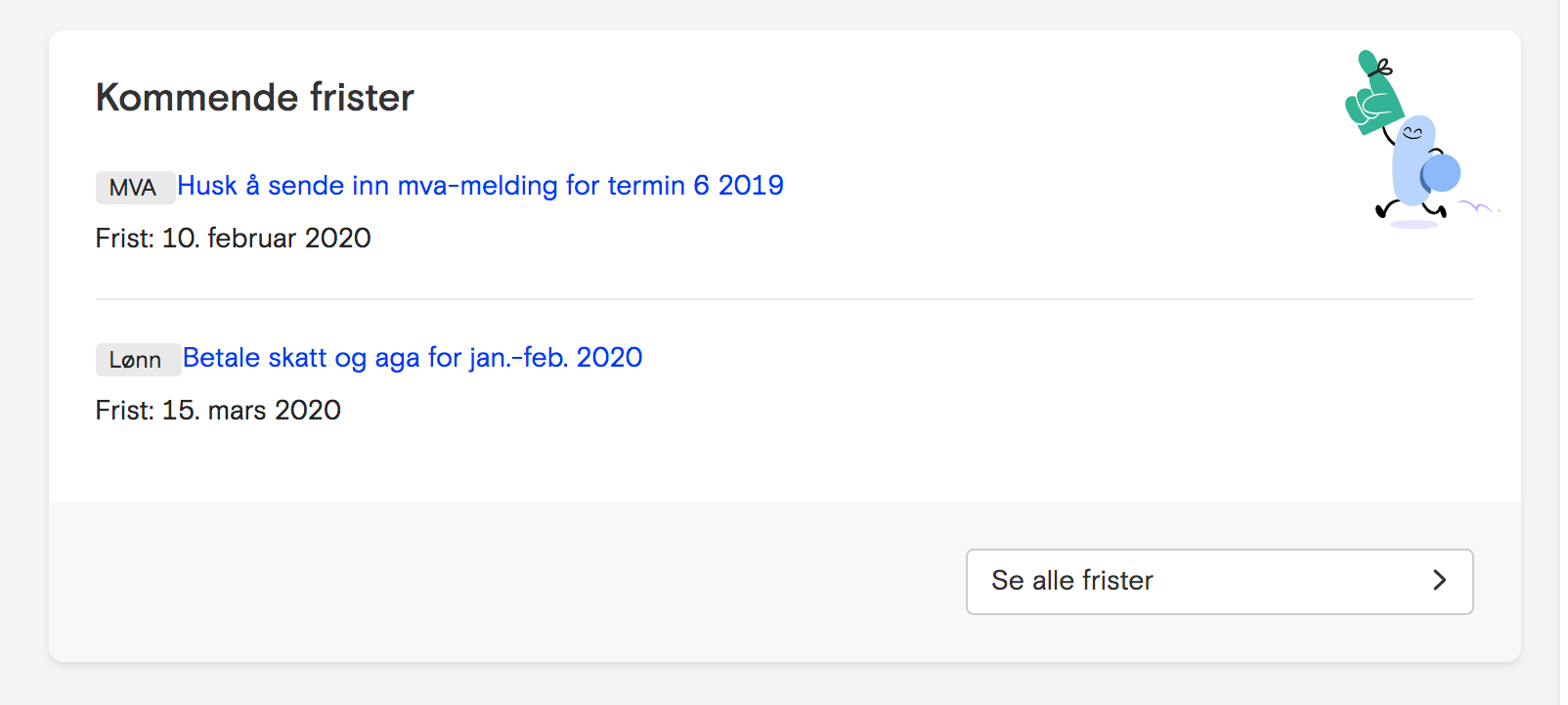The height and width of the screenshot is (705, 1568).
Task: Open Betale skatt og aga jan.-feb. 2020
Action: tap(413, 358)
